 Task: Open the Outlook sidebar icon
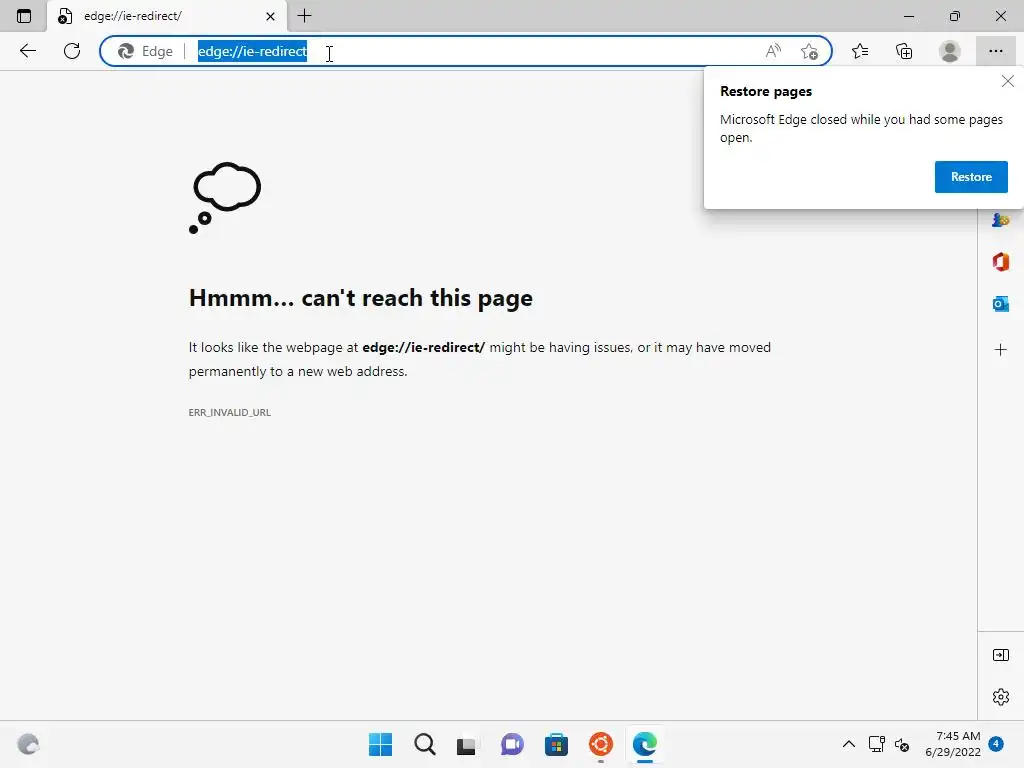1000,304
